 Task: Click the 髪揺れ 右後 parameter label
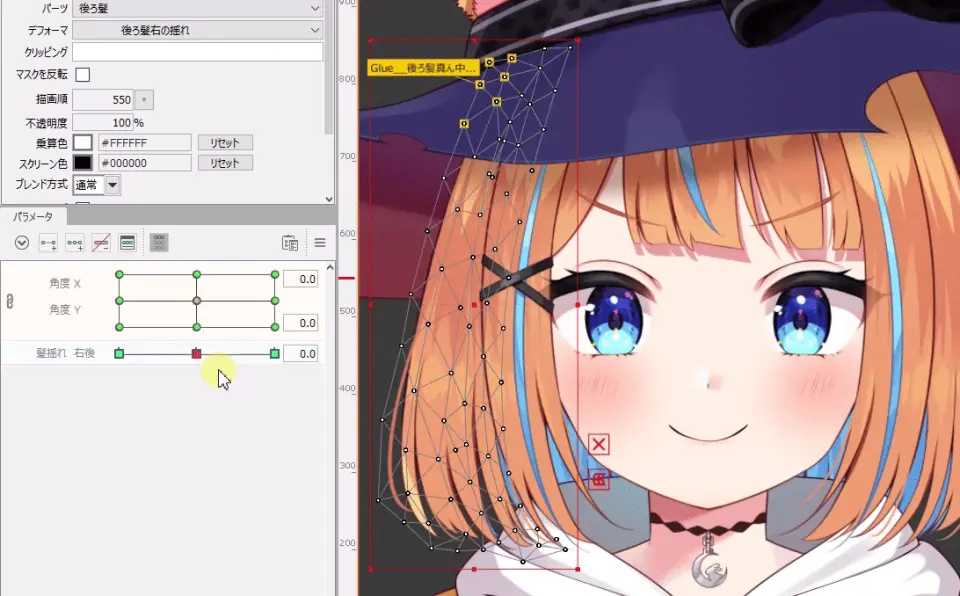(x=66, y=353)
